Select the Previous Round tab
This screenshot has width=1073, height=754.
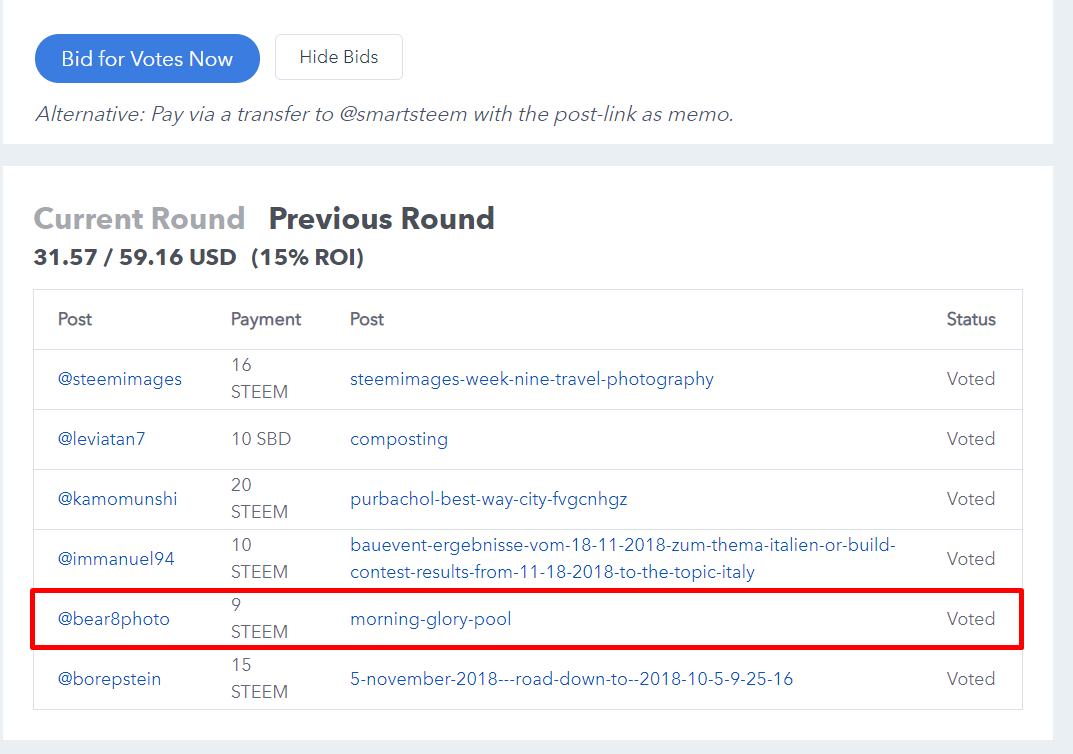[381, 219]
